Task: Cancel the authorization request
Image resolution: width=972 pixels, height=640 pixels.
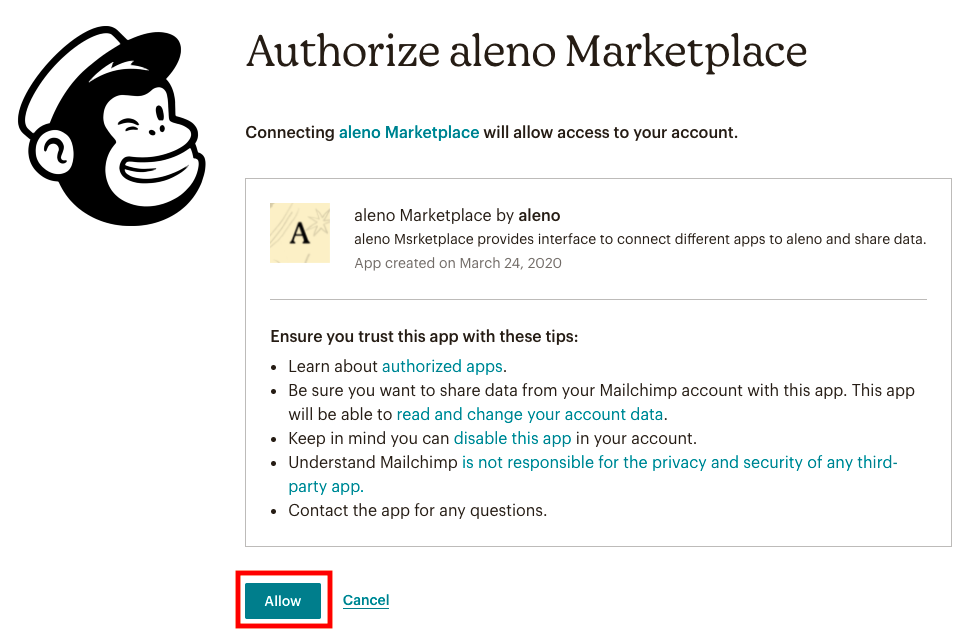Action: click(366, 600)
